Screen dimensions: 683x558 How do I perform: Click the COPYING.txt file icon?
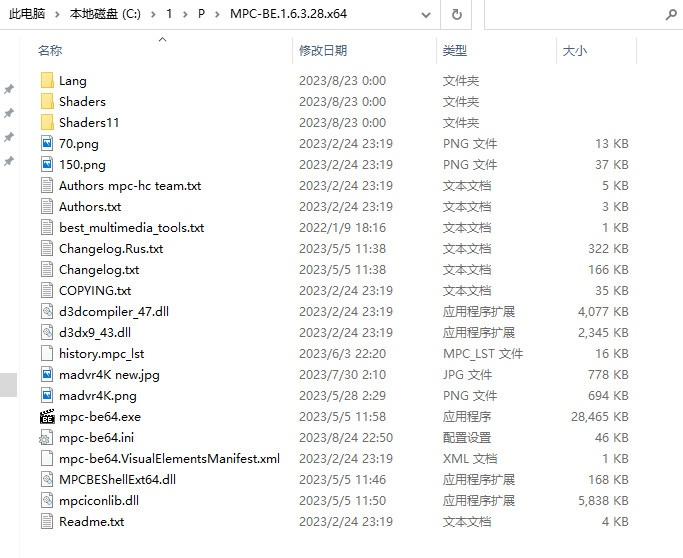click(47, 291)
